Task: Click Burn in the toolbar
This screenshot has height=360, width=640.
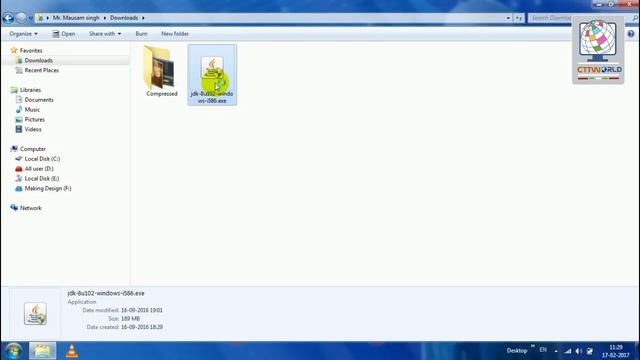Action: click(141, 34)
